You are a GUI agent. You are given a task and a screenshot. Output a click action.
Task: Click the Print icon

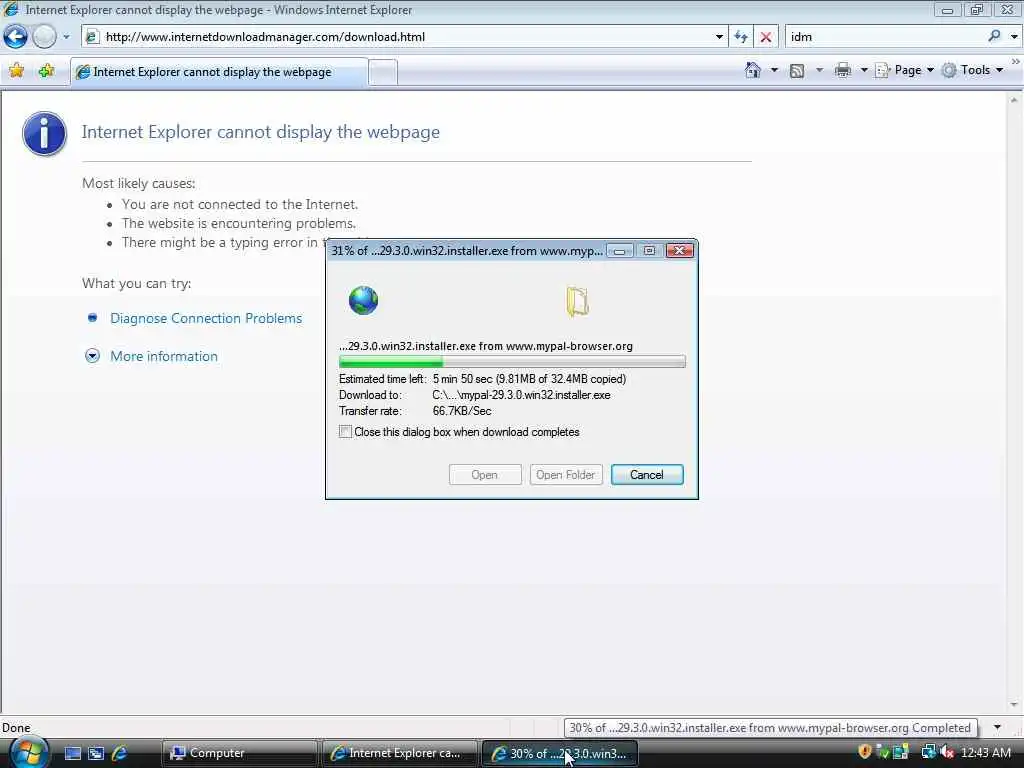843,70
